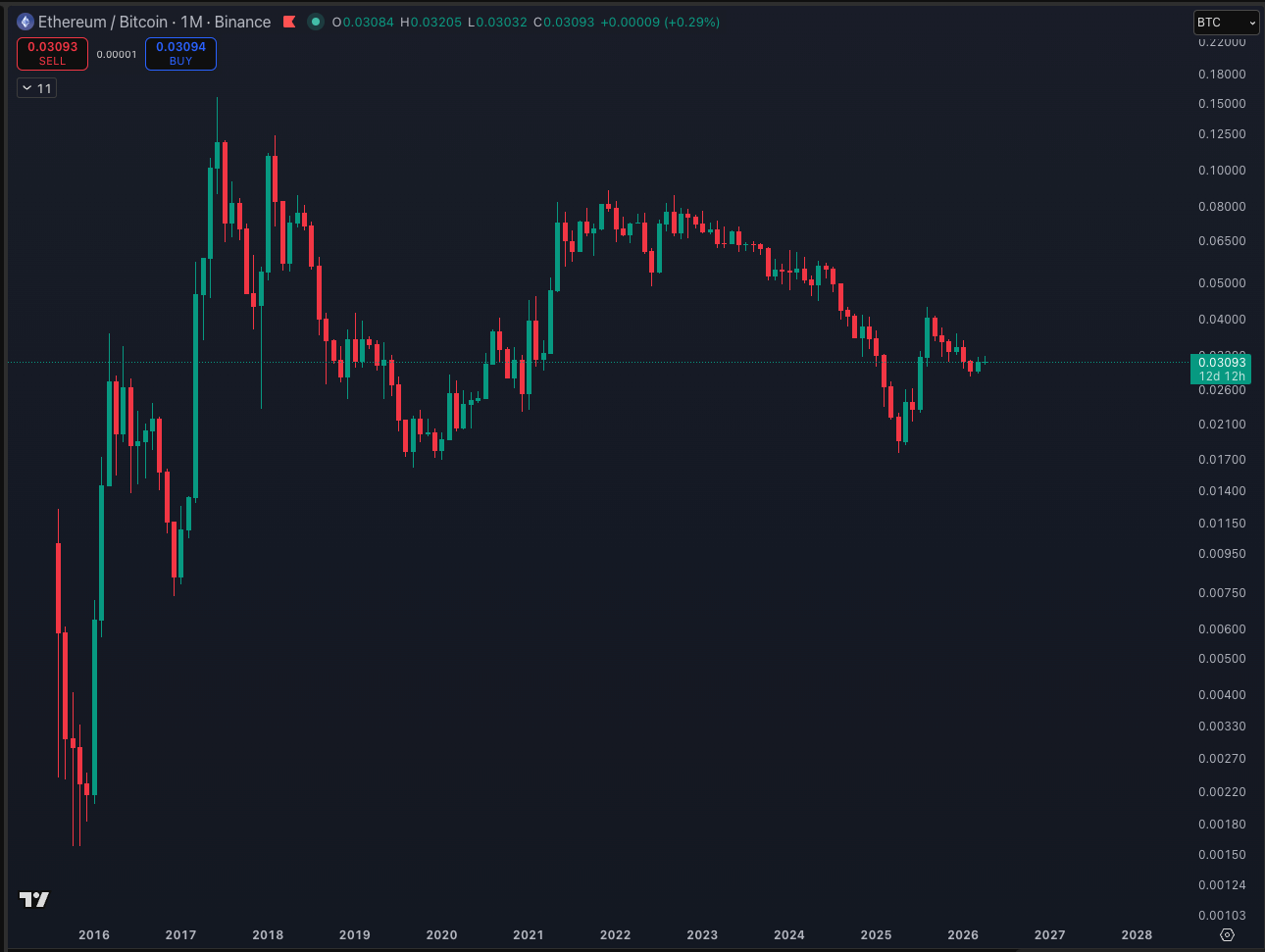Click the 2019 label on the time axis
The width and height of the screenshot is (1265, 952).
(x=355, y=935)
